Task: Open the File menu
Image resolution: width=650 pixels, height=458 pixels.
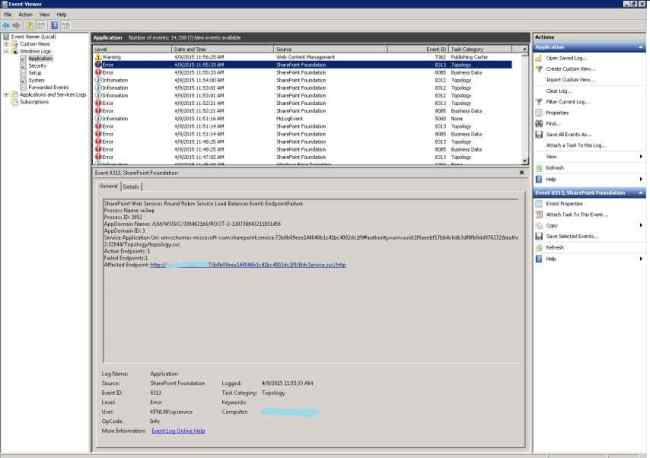Action: tap(7, 15)
